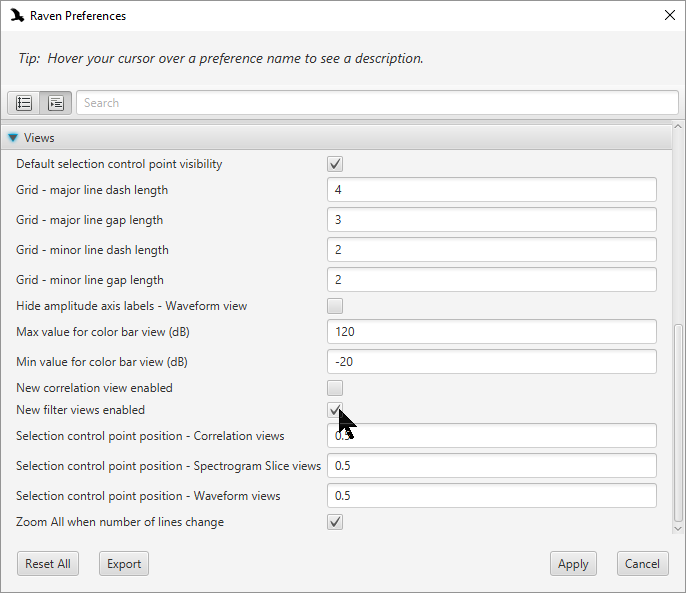Edit Spectrogram Slice views position field

point(492,466)
